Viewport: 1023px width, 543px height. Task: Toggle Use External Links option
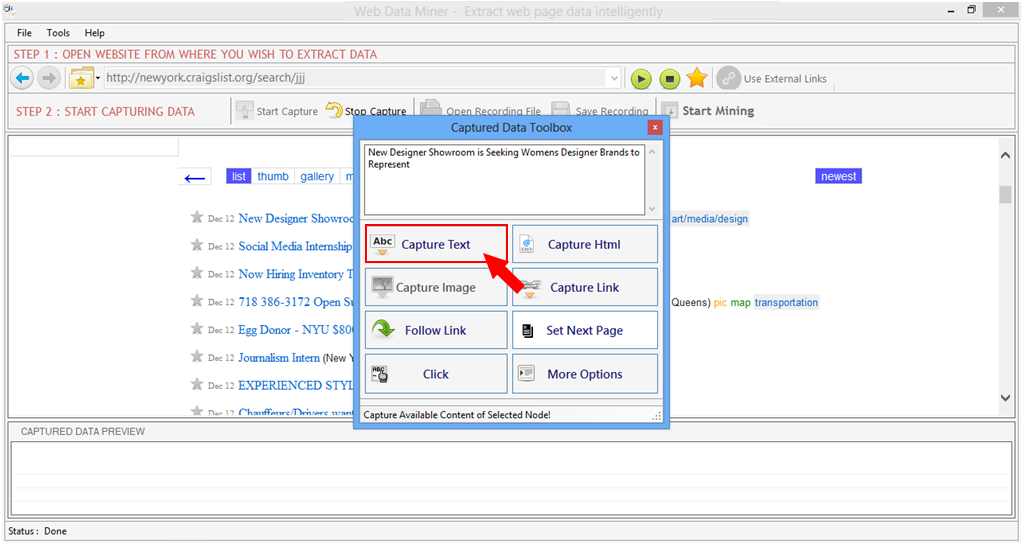(x=772, y=79)
